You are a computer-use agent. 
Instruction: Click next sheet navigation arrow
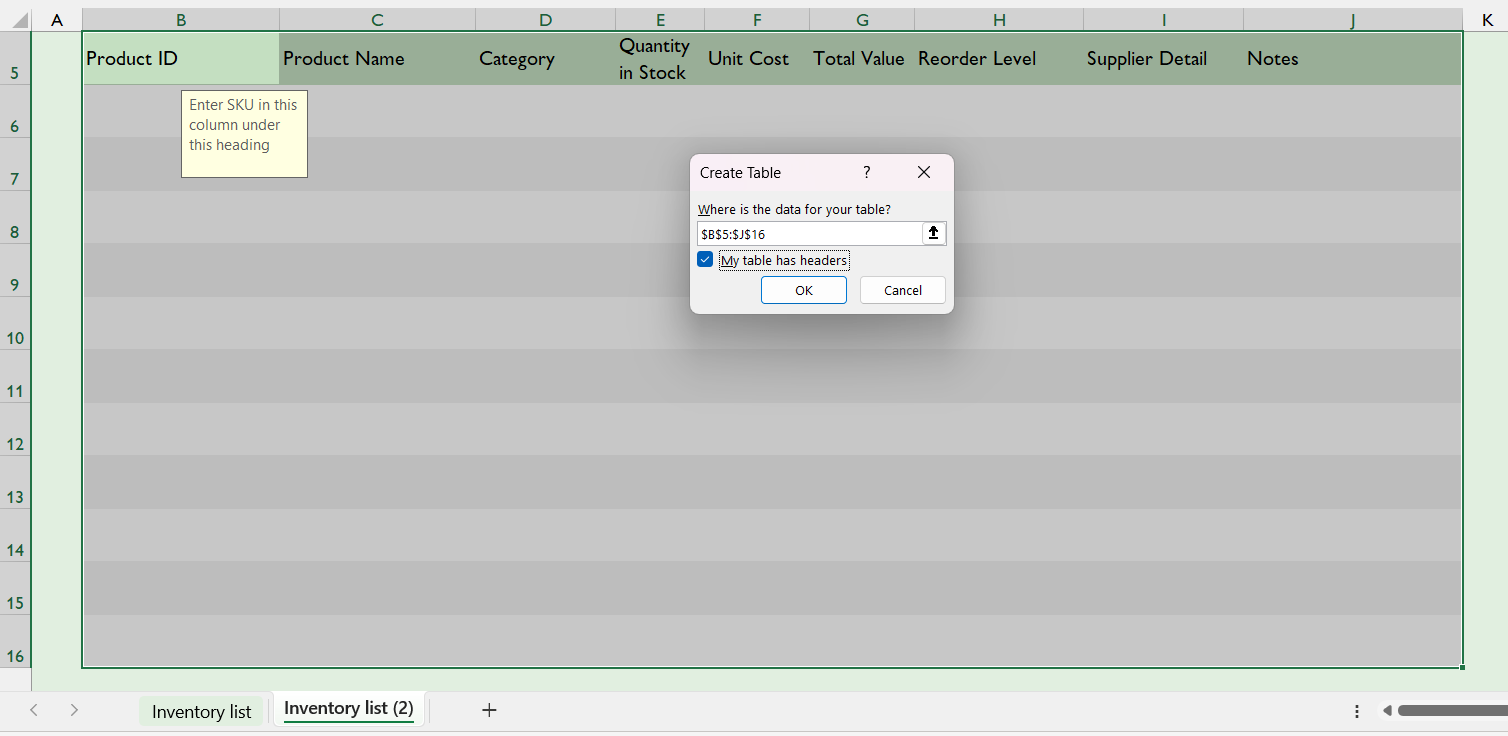pos(74,710)
